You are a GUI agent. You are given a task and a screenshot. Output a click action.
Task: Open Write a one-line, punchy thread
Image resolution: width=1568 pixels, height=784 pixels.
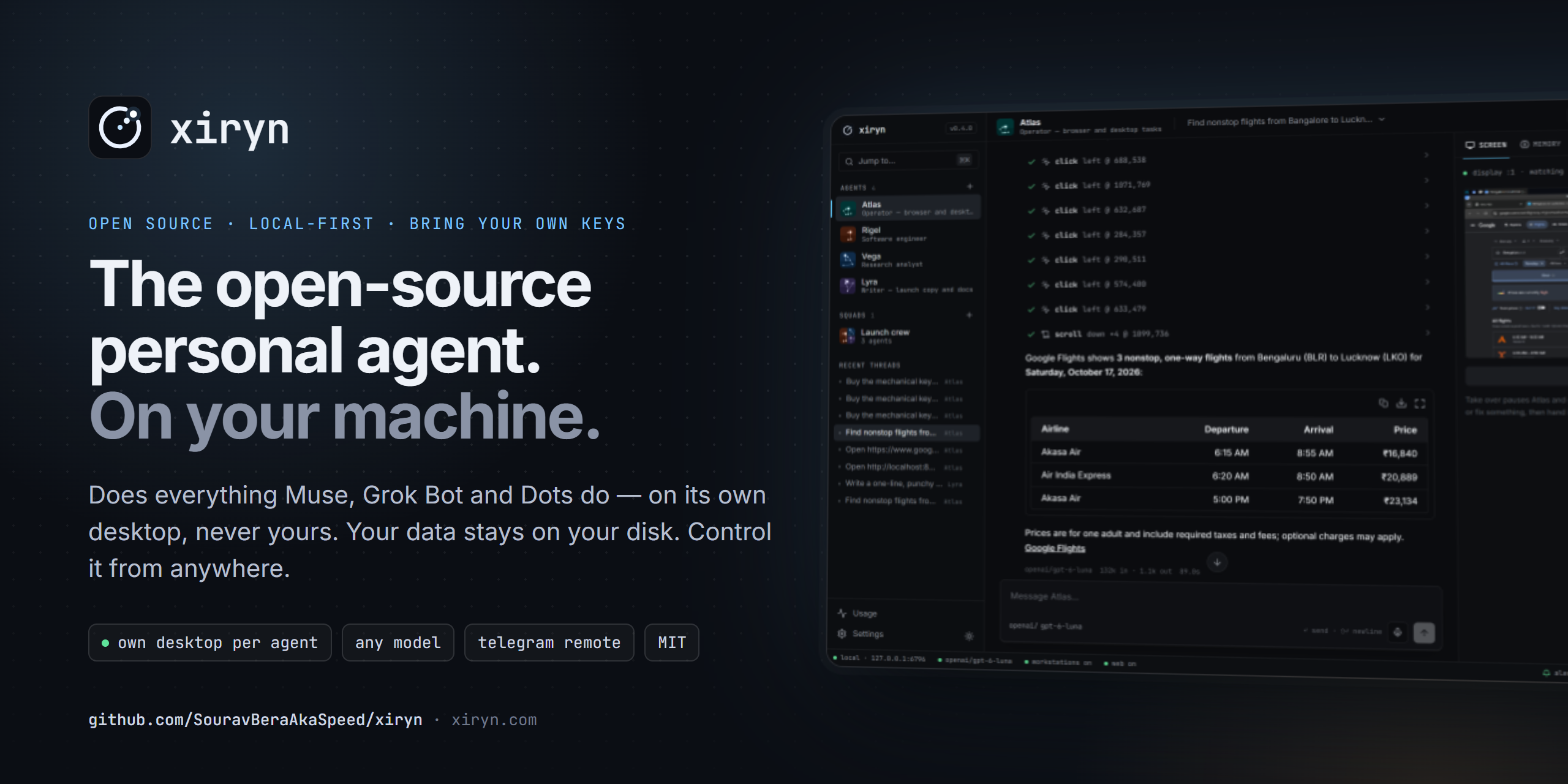pos(900,484)
